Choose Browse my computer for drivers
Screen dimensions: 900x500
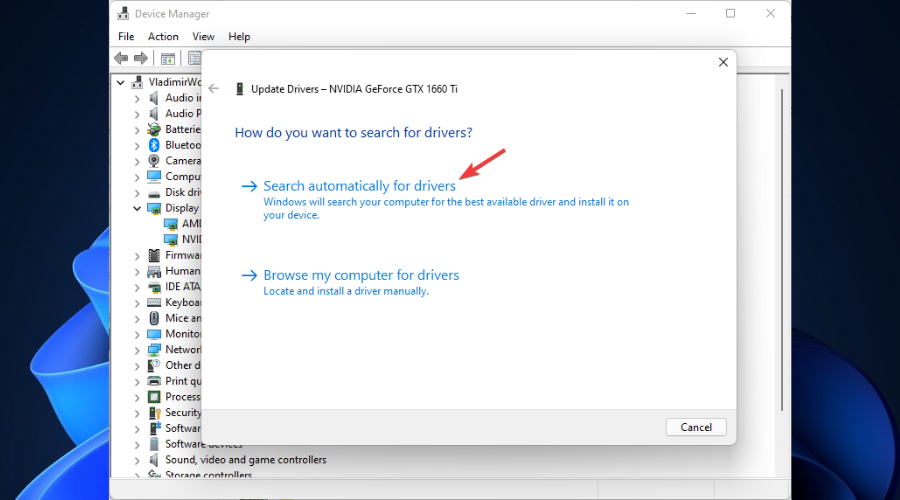361,275
